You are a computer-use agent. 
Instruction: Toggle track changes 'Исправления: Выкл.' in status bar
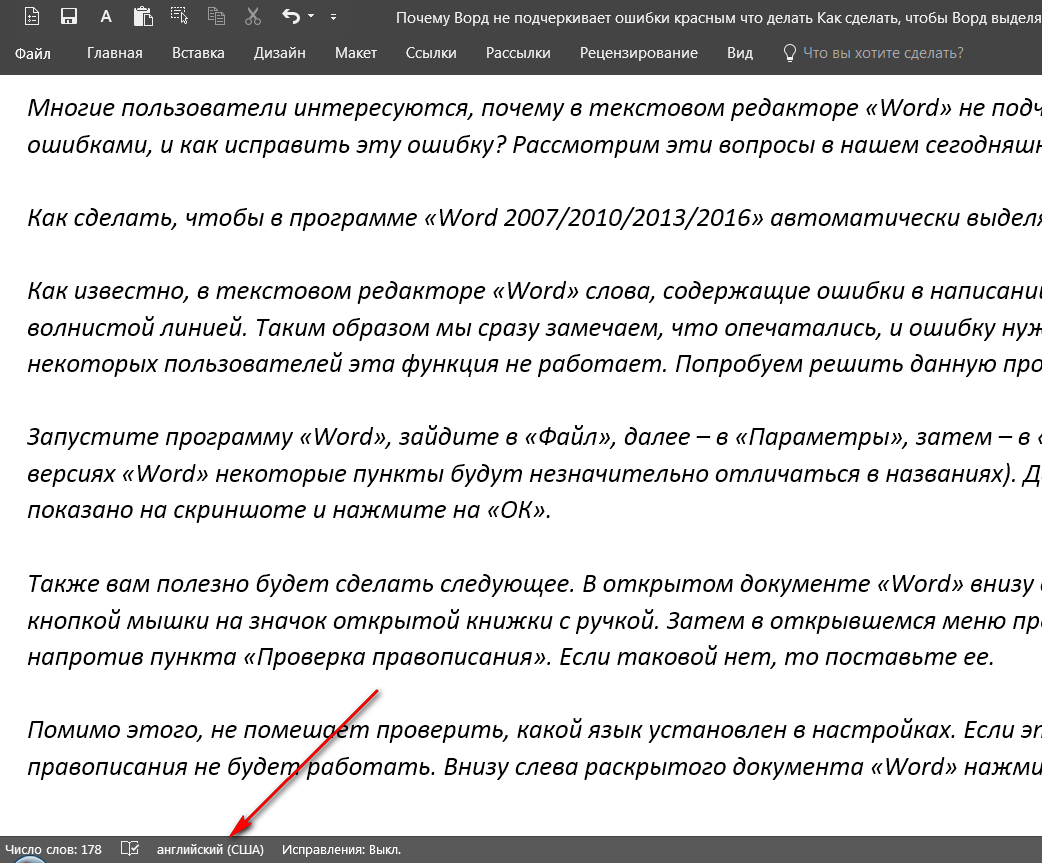(x=341, y=850)
